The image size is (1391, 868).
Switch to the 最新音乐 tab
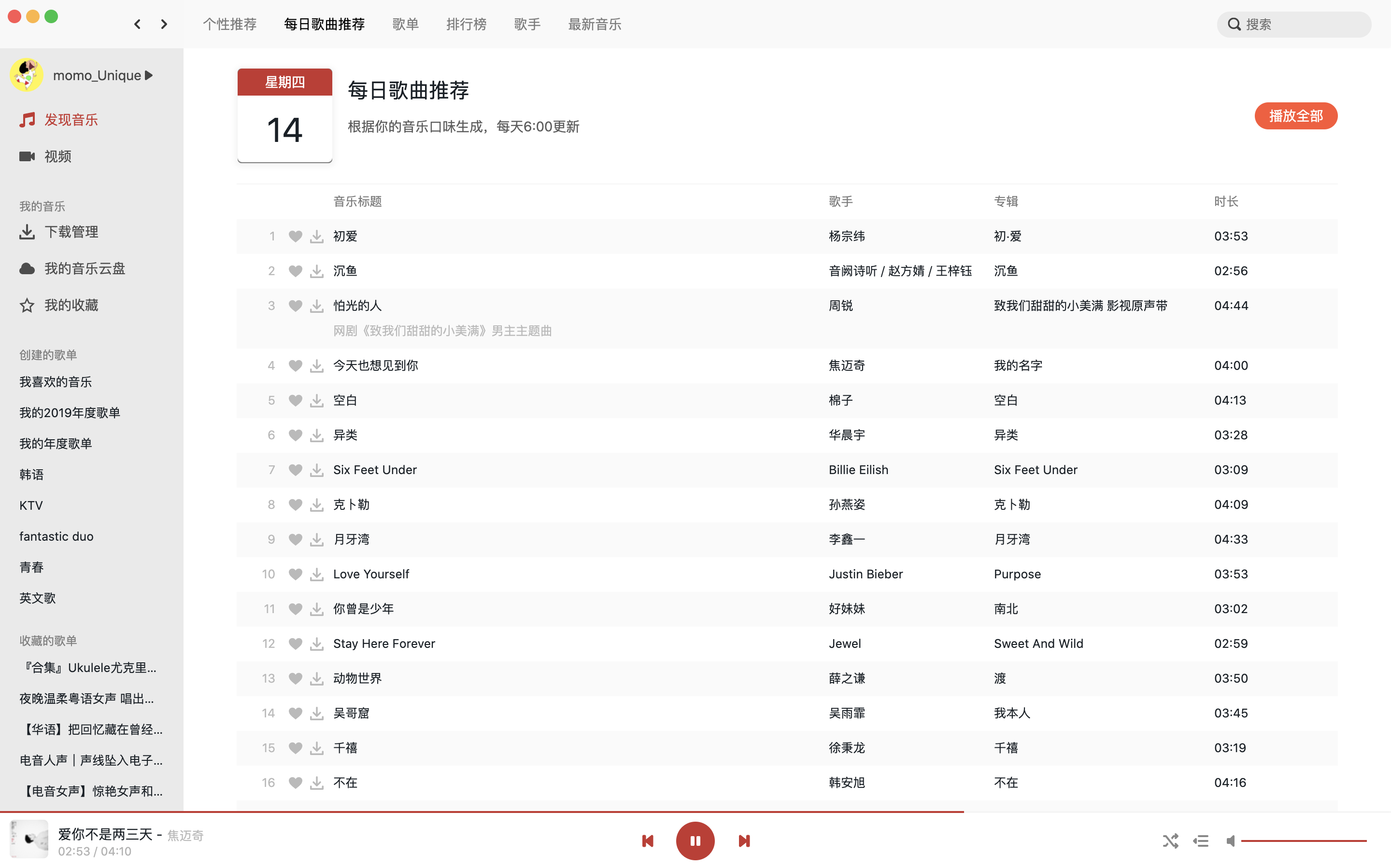tap(594, 24)
